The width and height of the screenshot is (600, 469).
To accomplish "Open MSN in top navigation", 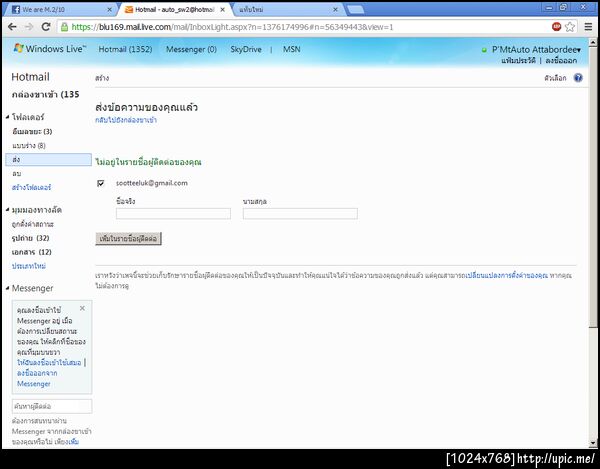I will pos(292,49).
